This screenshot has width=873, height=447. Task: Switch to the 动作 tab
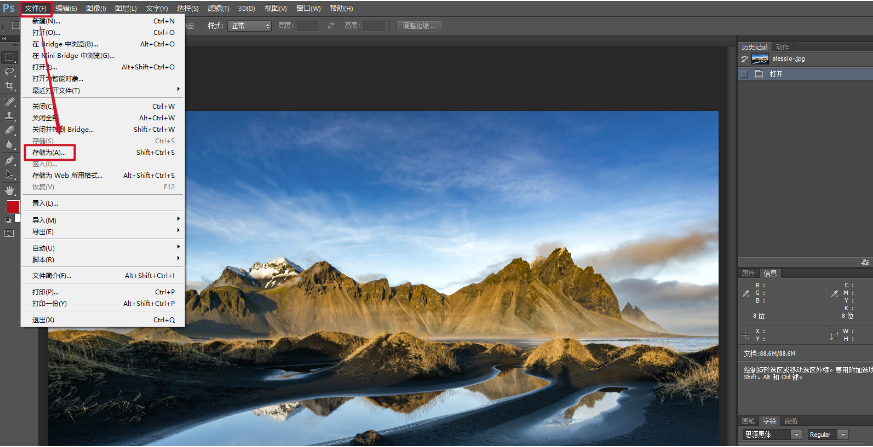[x=782, y=47]
